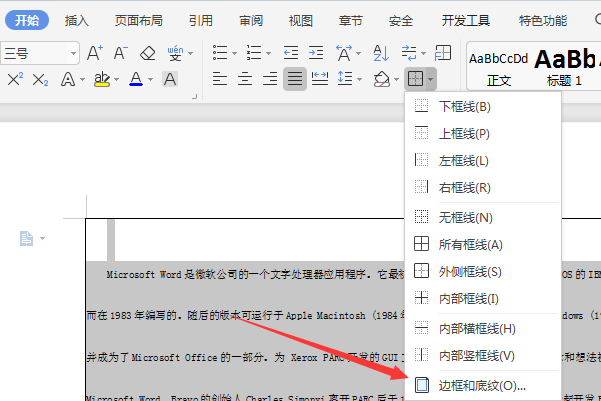Click the phonetic guide (wén) icon
The image size is (601, 401).
[175, 53]
